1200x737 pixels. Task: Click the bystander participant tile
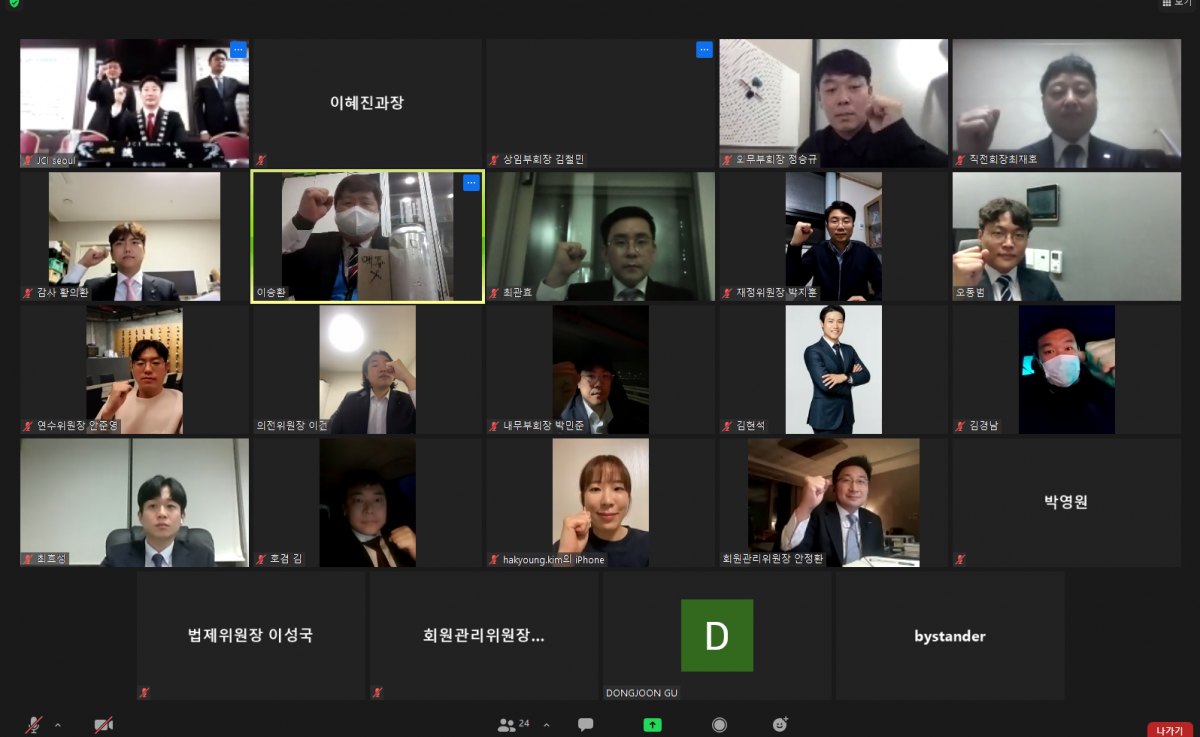(949, 636)
